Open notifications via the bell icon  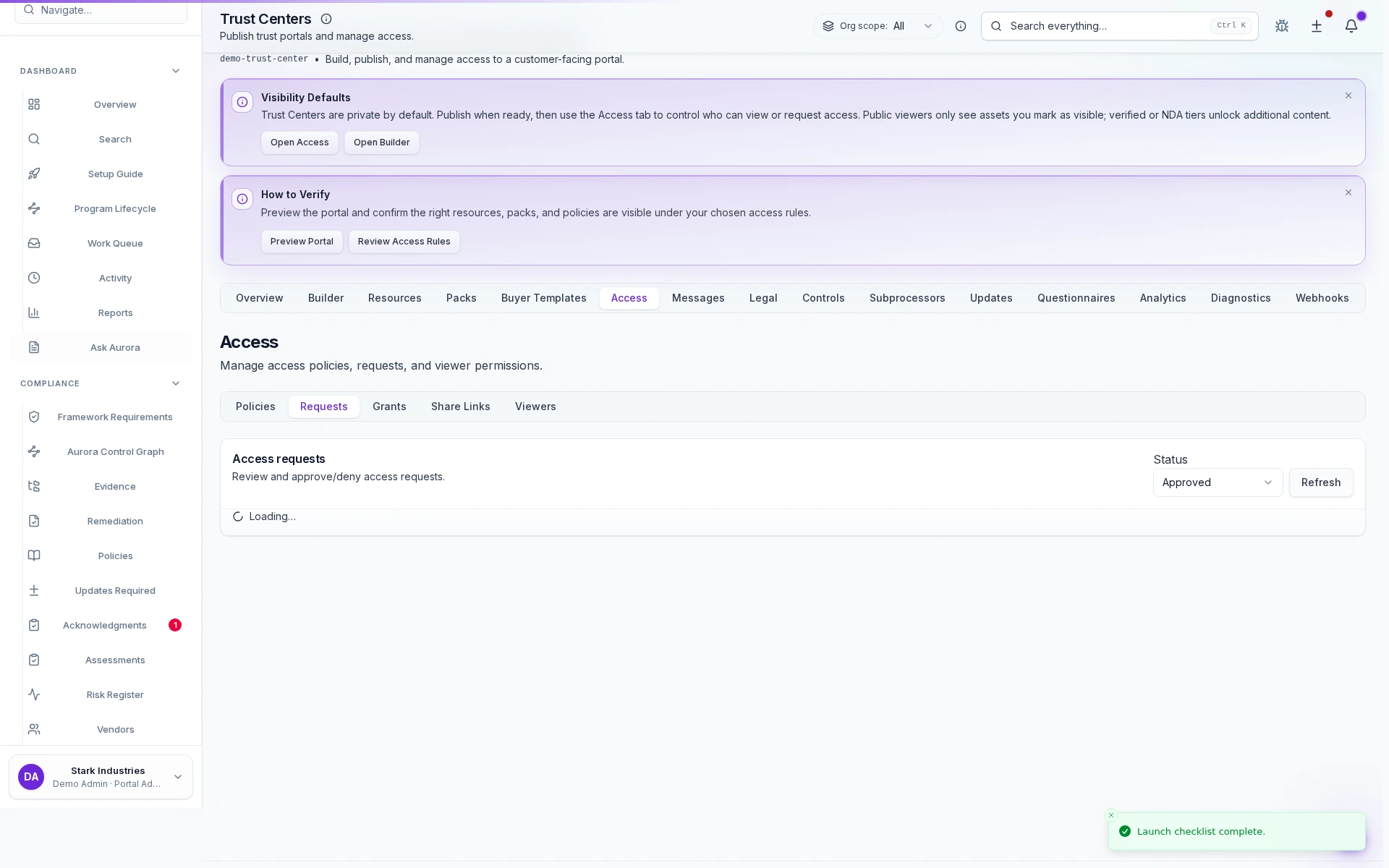1352,26
